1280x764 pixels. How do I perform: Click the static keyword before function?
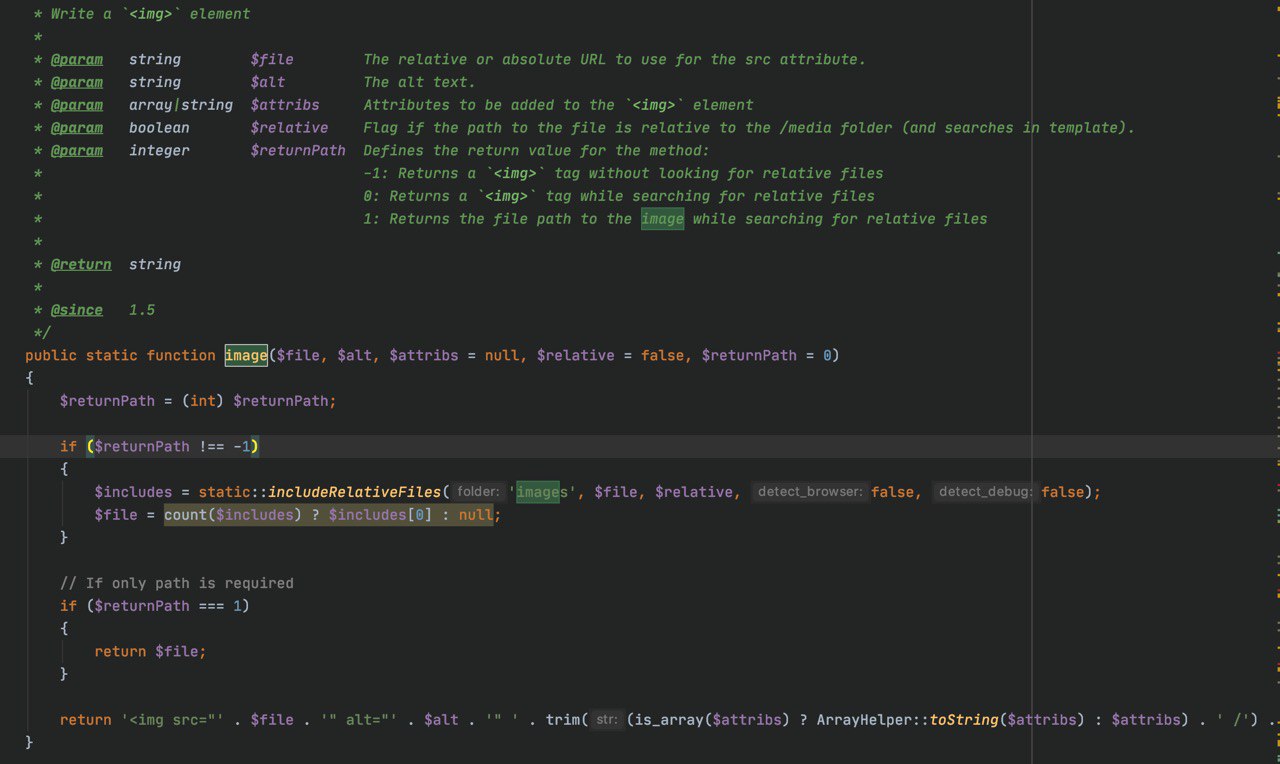[x=112, y=355]
